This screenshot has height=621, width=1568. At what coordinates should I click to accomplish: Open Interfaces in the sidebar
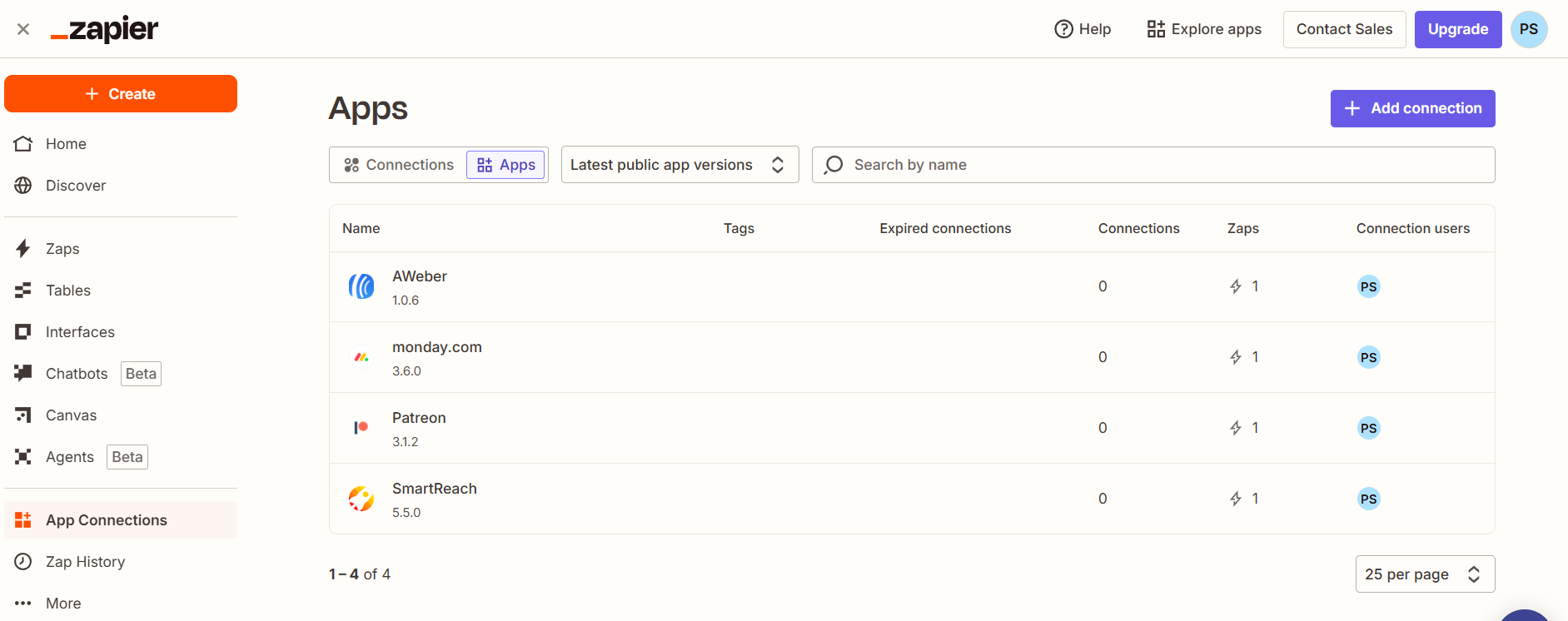coord(121,332)
